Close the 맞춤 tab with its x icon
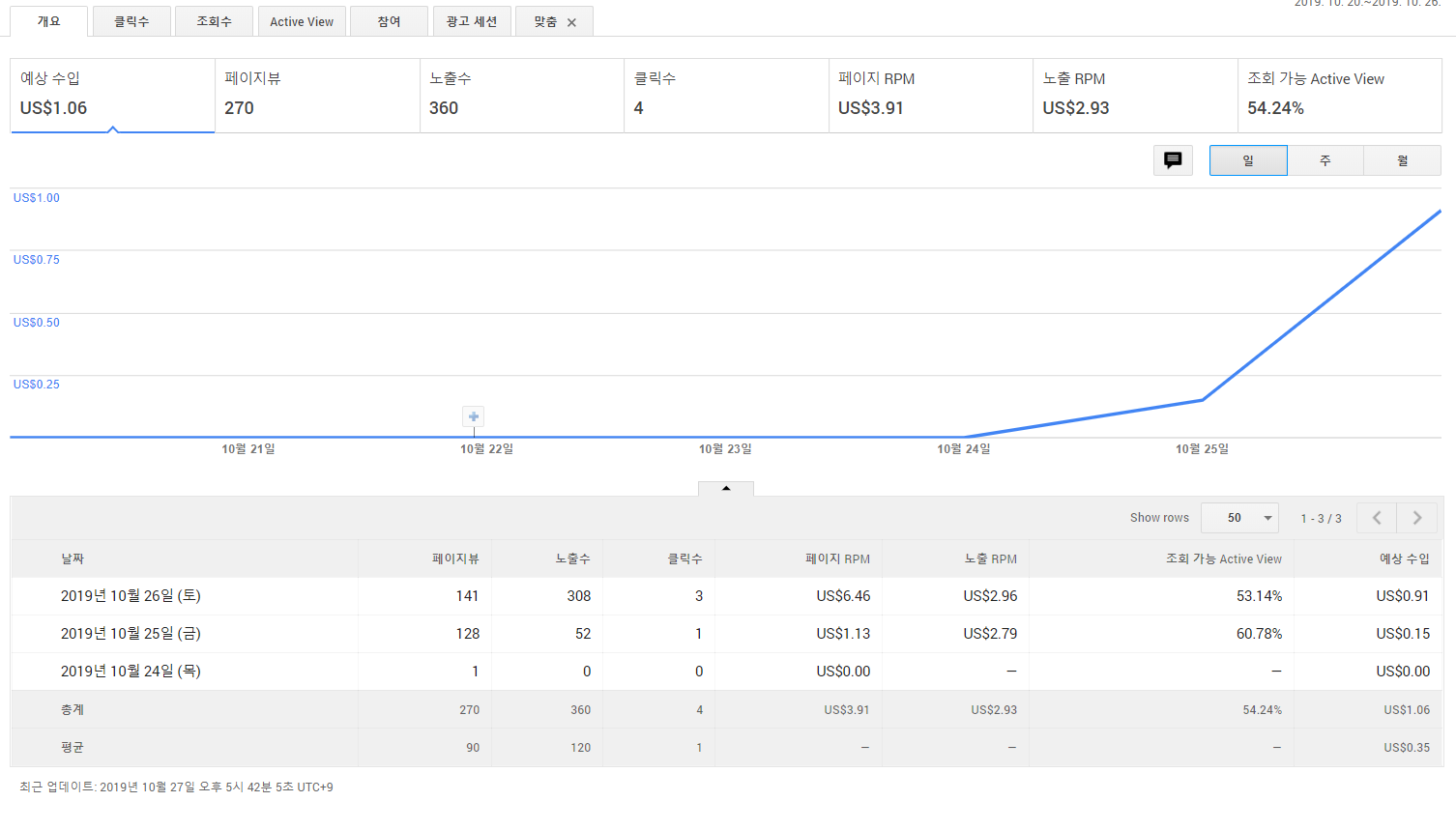The width and height of the screenshot is (1456, 830). (571, 22)
